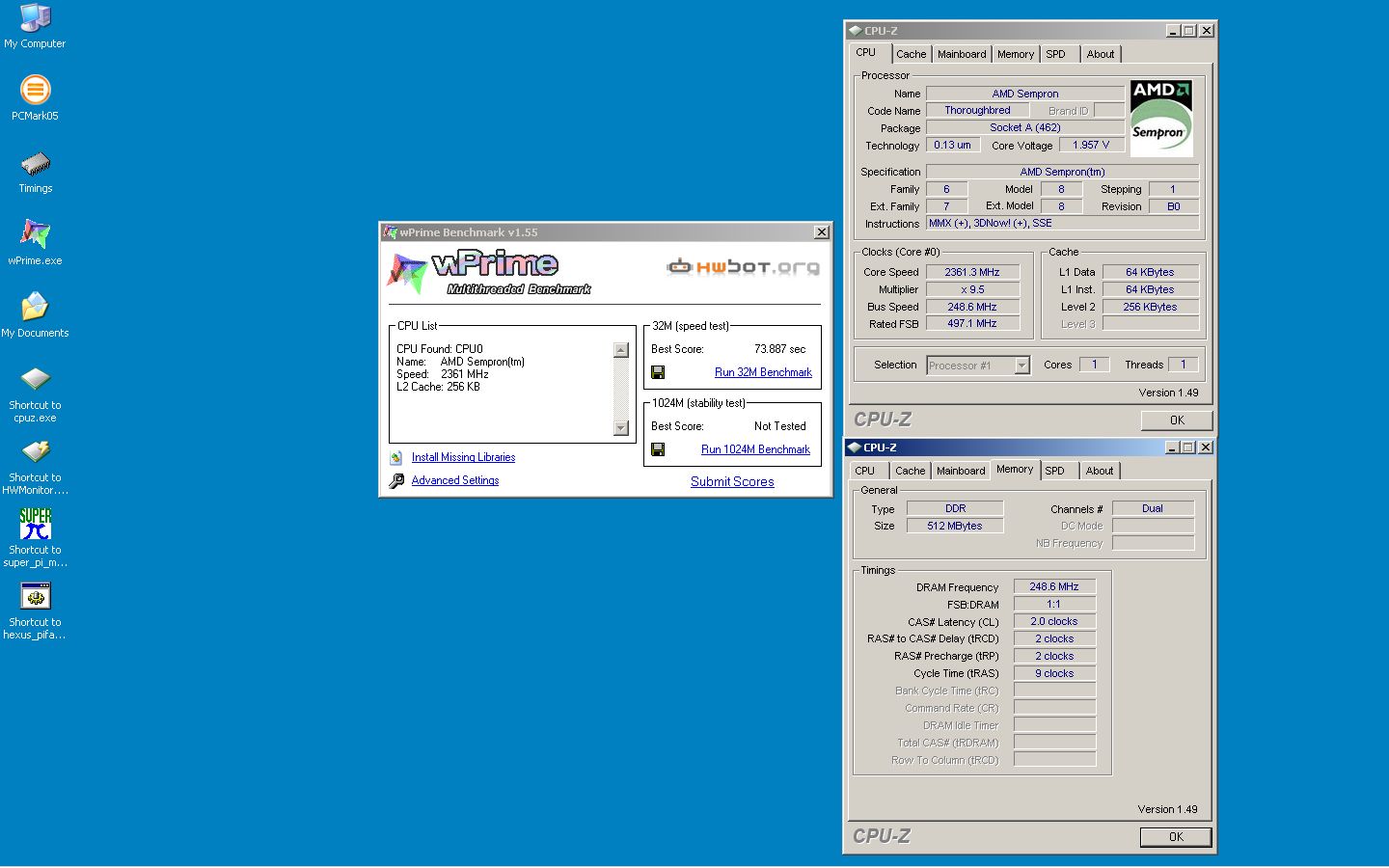Click the memory size 512 MBytes value
The image size is (1389, 868).
pyautogui.click(x=955, y=526)
